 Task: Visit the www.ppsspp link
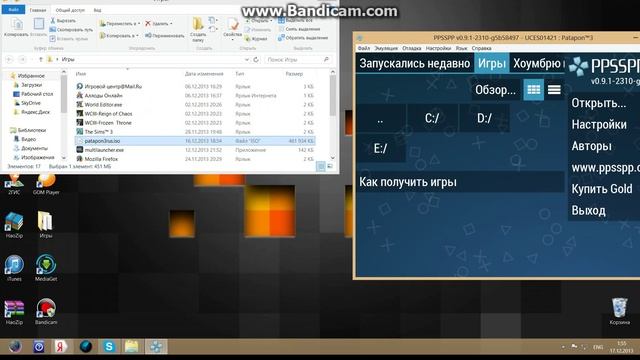tap(605, 168)
